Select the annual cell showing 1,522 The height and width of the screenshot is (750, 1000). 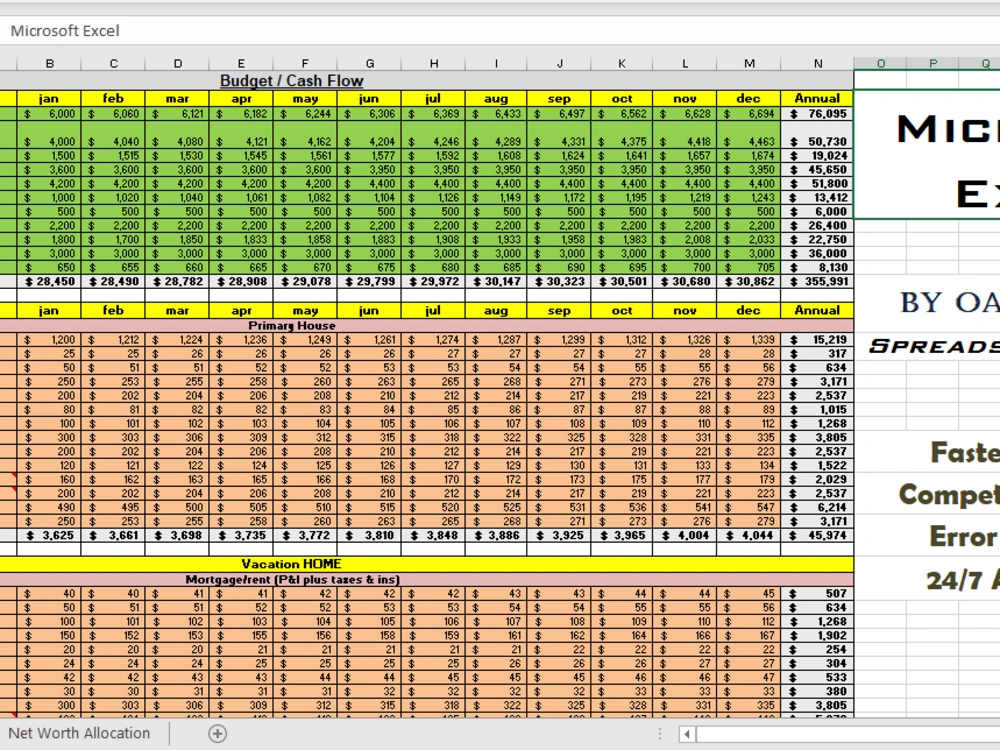point(818,466)
